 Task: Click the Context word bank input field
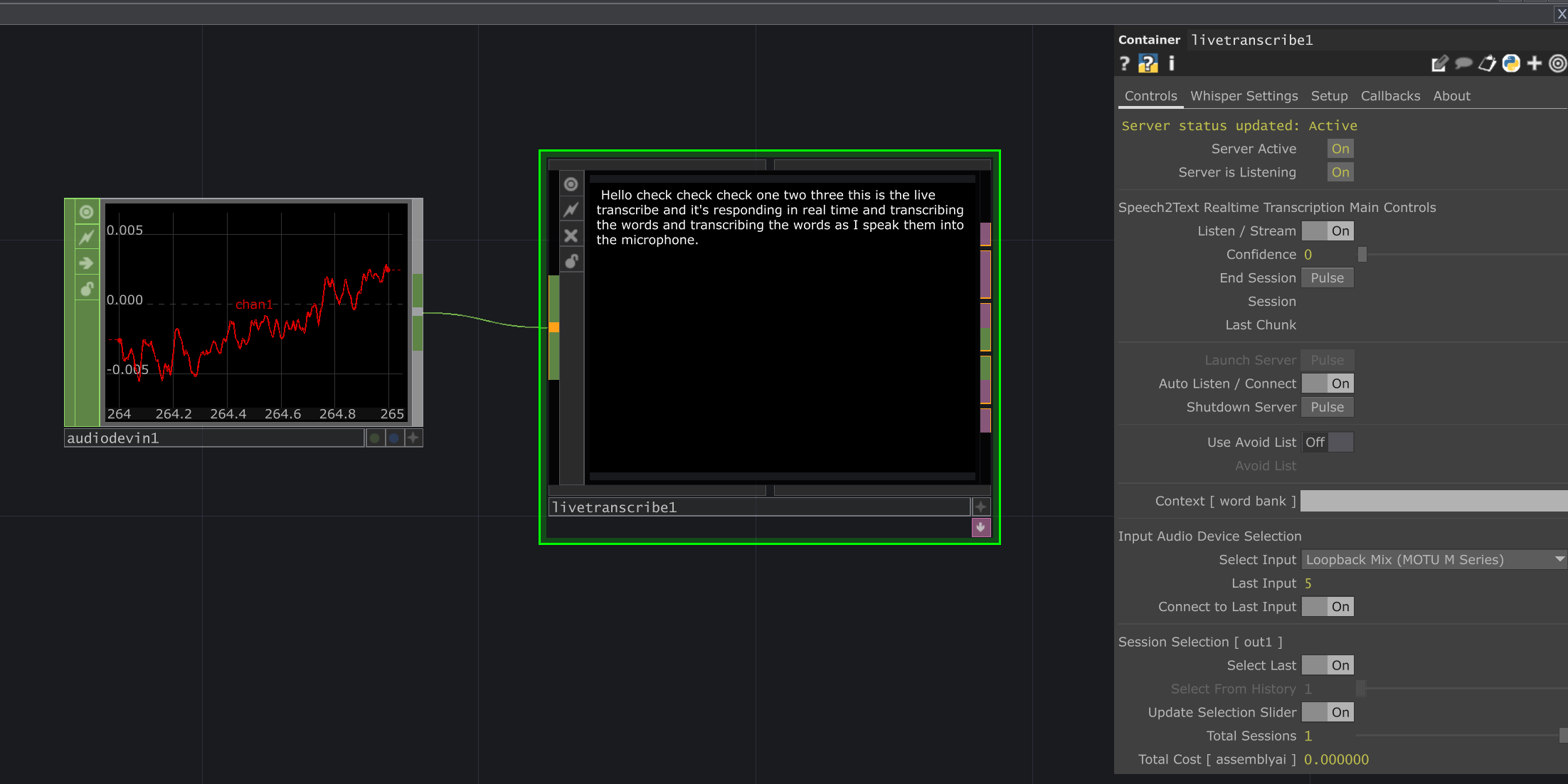point(1434,501)
